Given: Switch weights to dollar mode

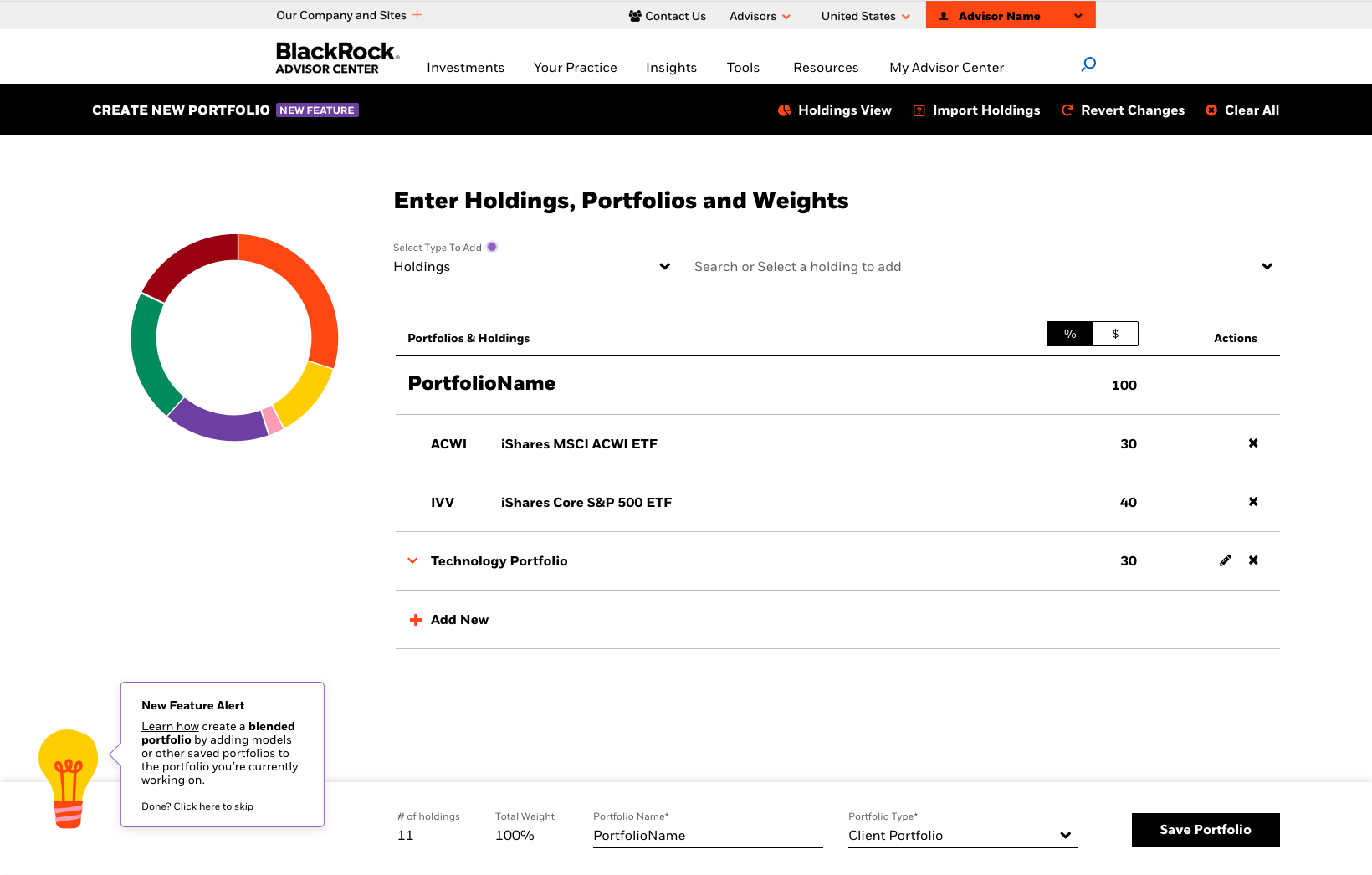Looking at the screenshot, I should [x=1115, y=334].
